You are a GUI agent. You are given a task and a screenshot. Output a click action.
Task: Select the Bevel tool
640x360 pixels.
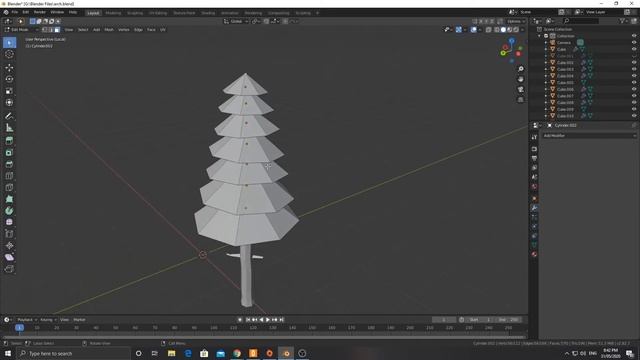9,164
